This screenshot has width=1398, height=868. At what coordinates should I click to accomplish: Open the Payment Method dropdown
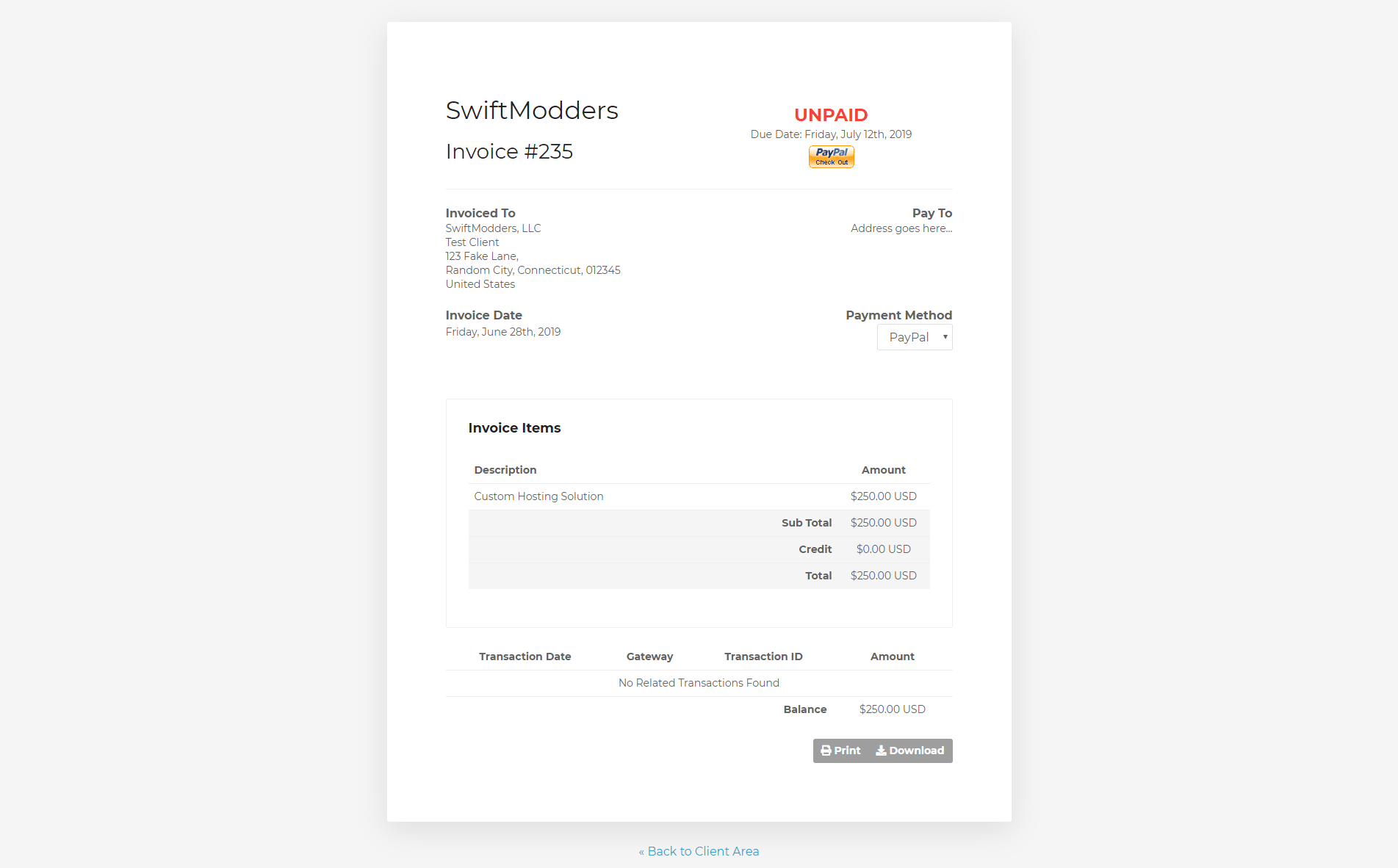pyautogui.click(x=914, y=337)
